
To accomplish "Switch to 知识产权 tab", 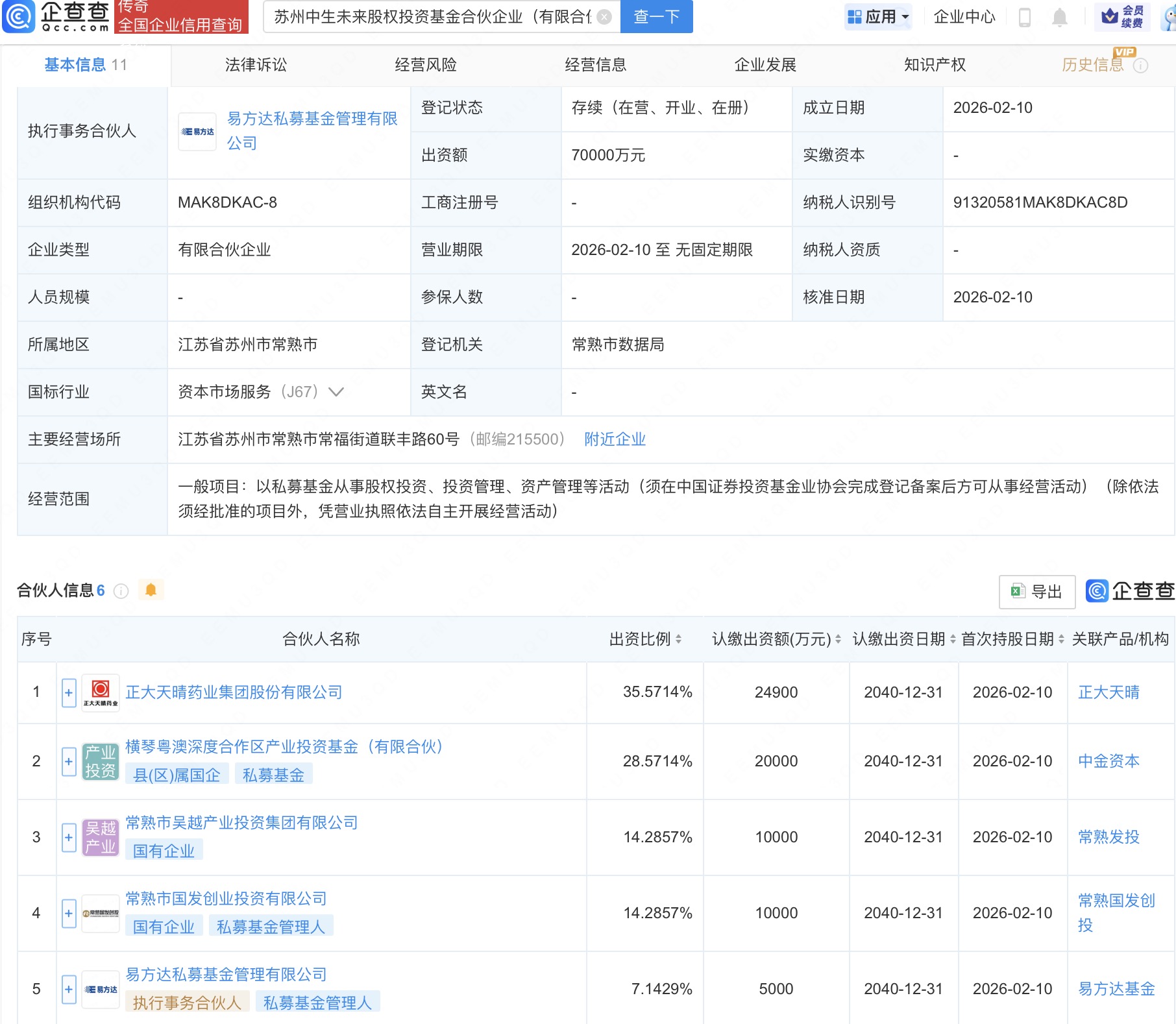I will coord(935,65).
